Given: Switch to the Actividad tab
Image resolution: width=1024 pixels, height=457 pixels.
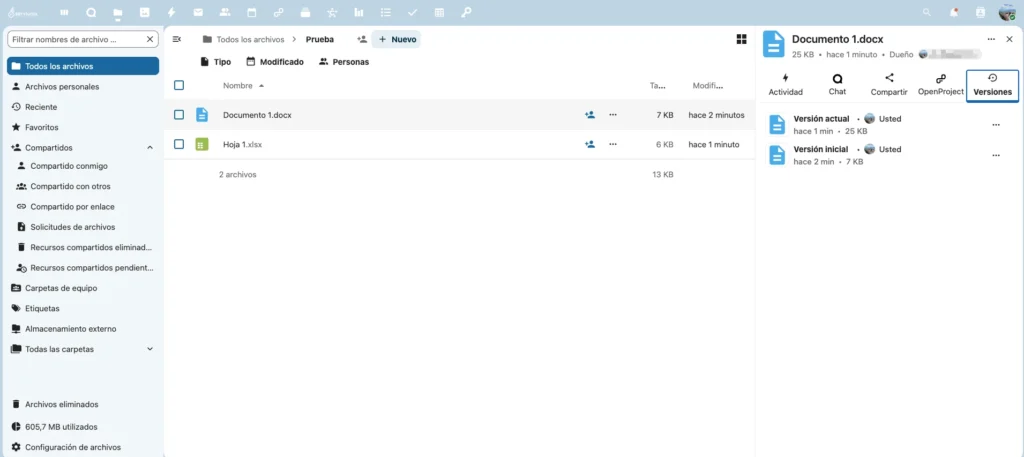Looking at the screenshot, I should pos(786,86).
